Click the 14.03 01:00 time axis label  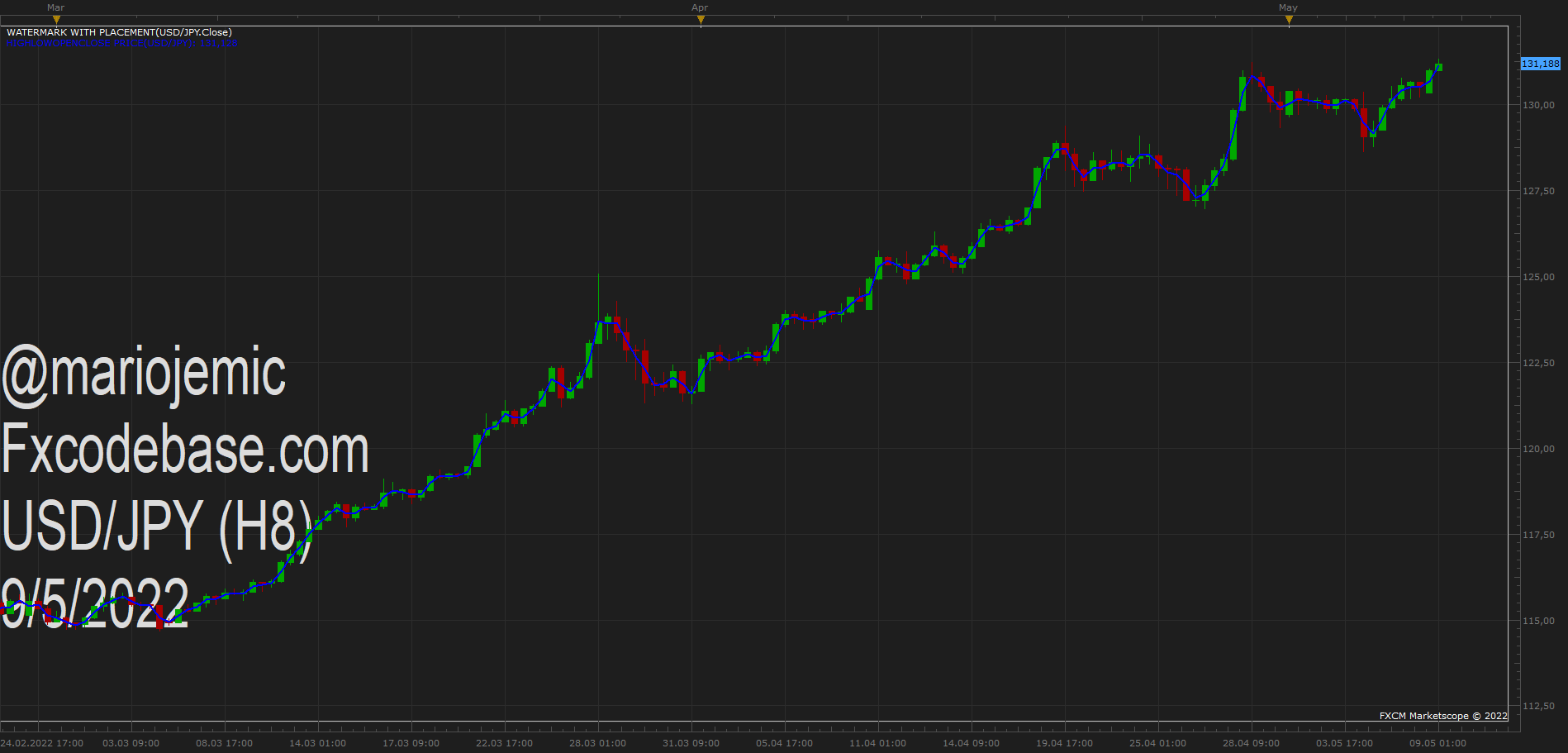[317, 743]
